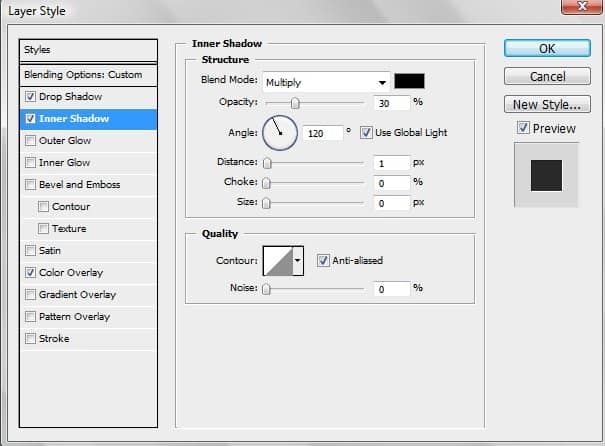Click the Cancel button

coord(547,76)
